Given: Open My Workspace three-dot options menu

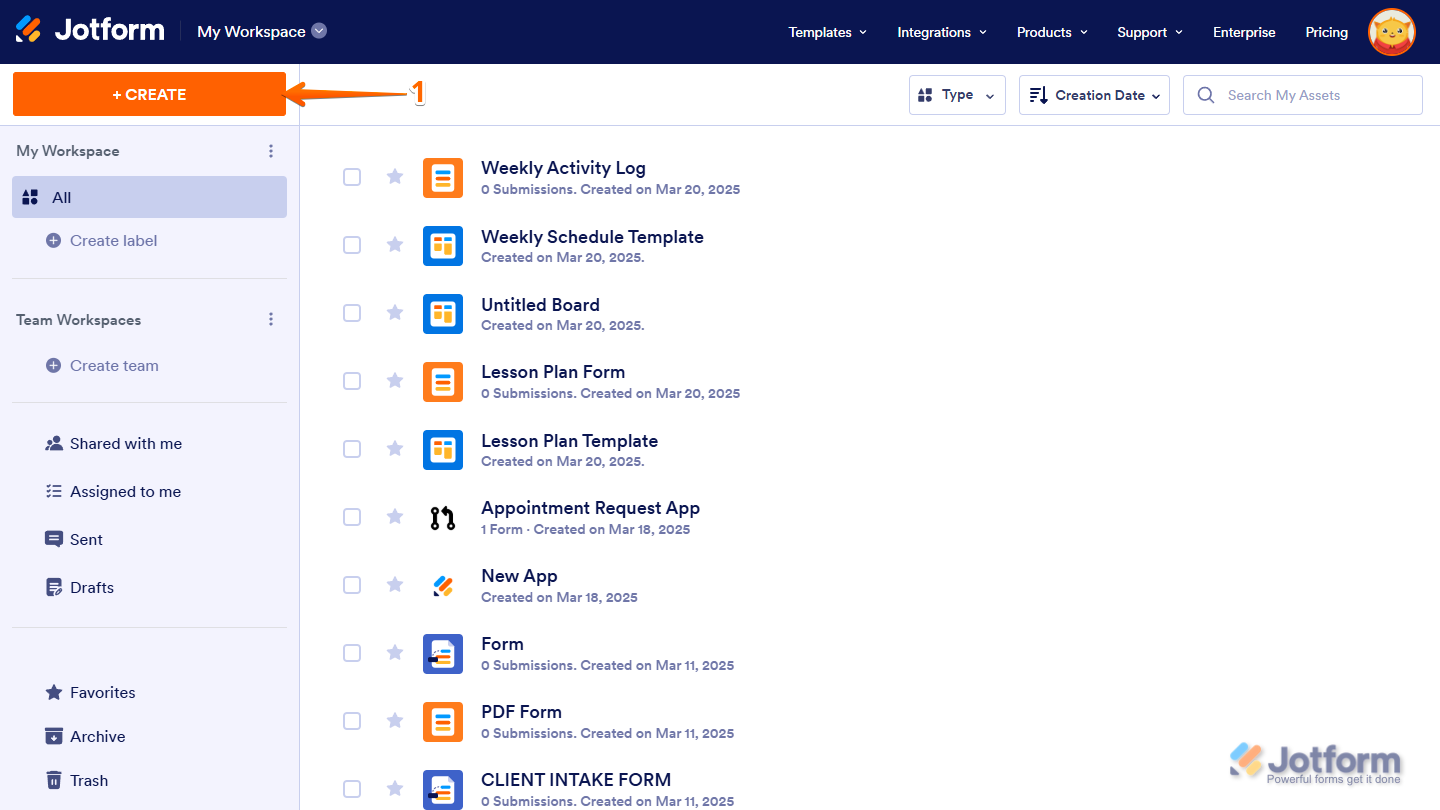Looking at the screenshot, I should click(270, 151).
